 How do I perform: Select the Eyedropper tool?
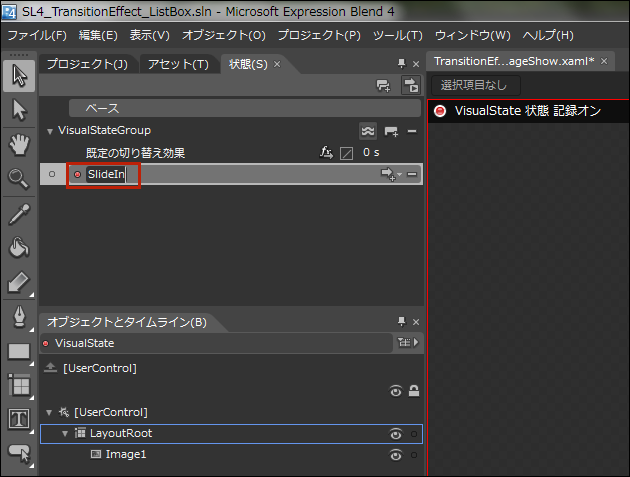pyautogui.click(x=19, y=214)
